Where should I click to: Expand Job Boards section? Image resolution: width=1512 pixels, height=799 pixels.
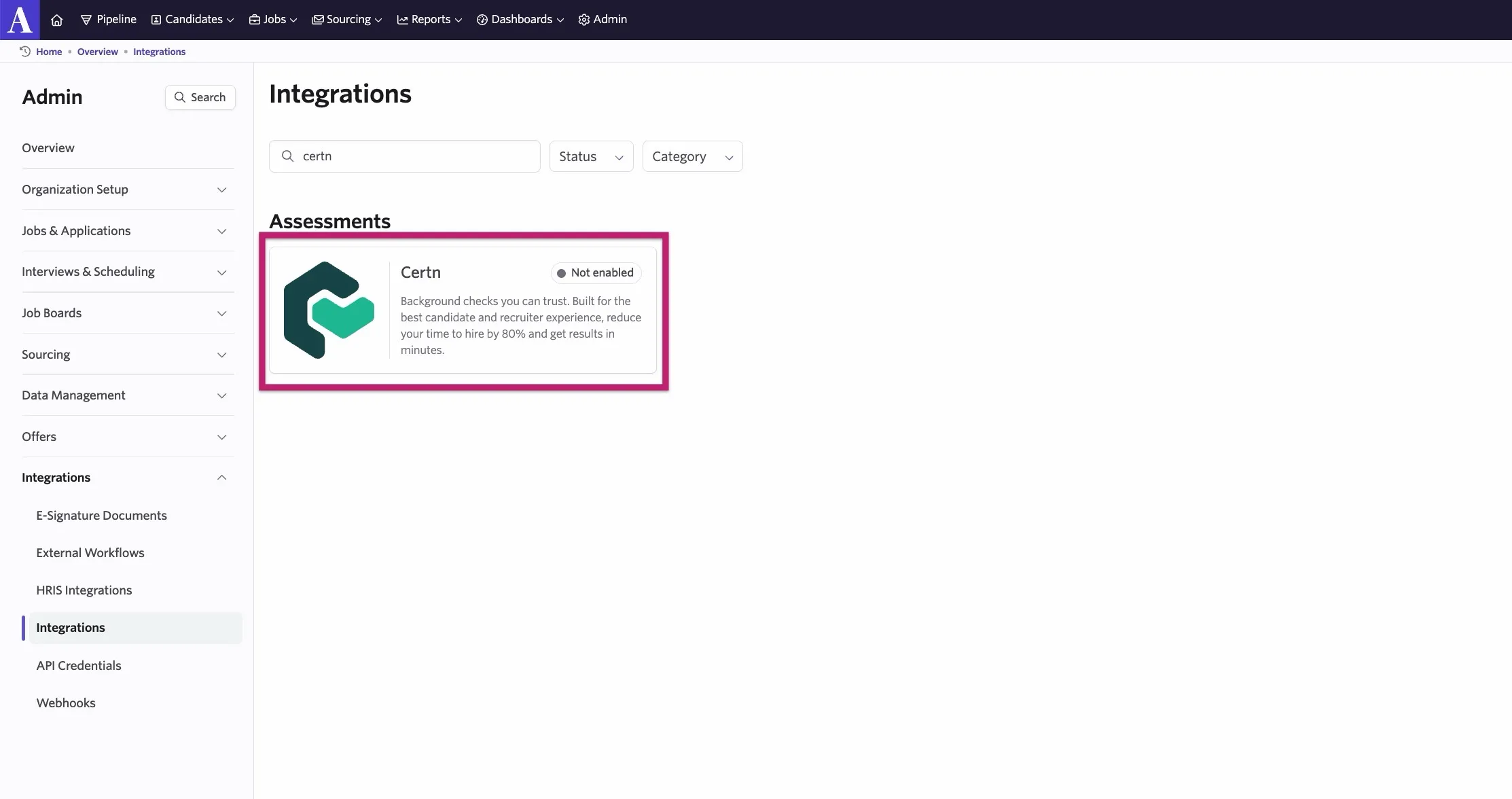click(x=128, y=313)
